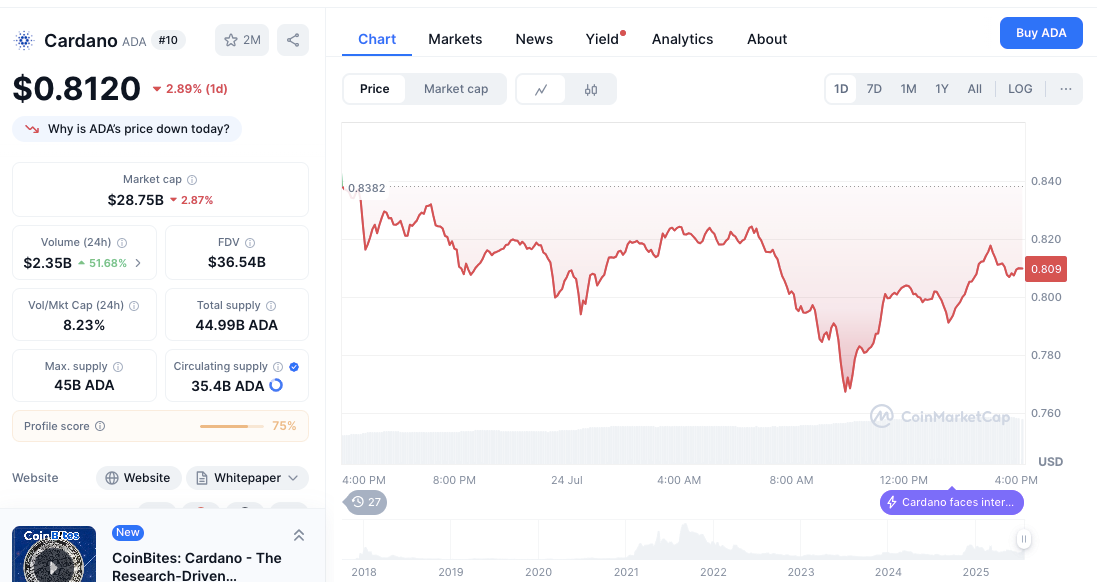Open the chart more-options ellipsis
The image size is (1097, 582).
point(1066,89)
